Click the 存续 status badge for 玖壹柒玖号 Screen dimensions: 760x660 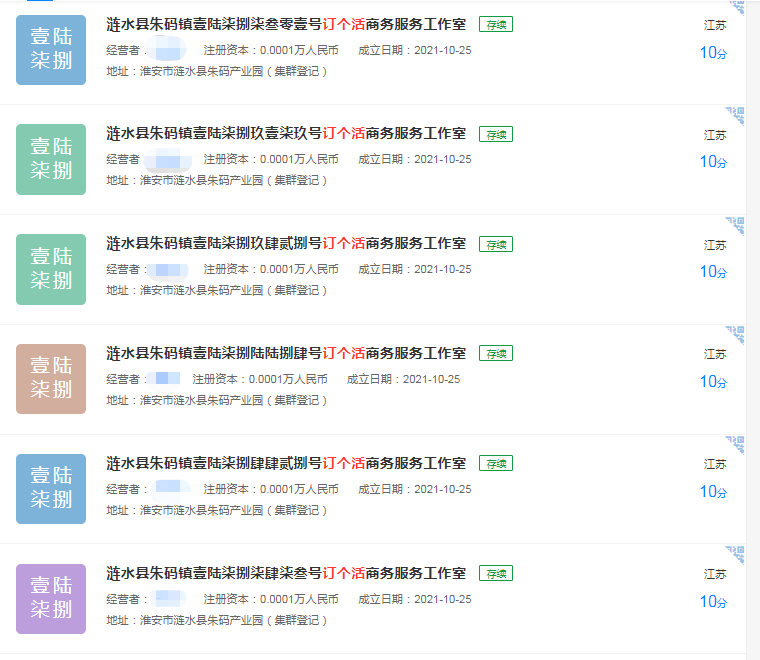point(496,134)
